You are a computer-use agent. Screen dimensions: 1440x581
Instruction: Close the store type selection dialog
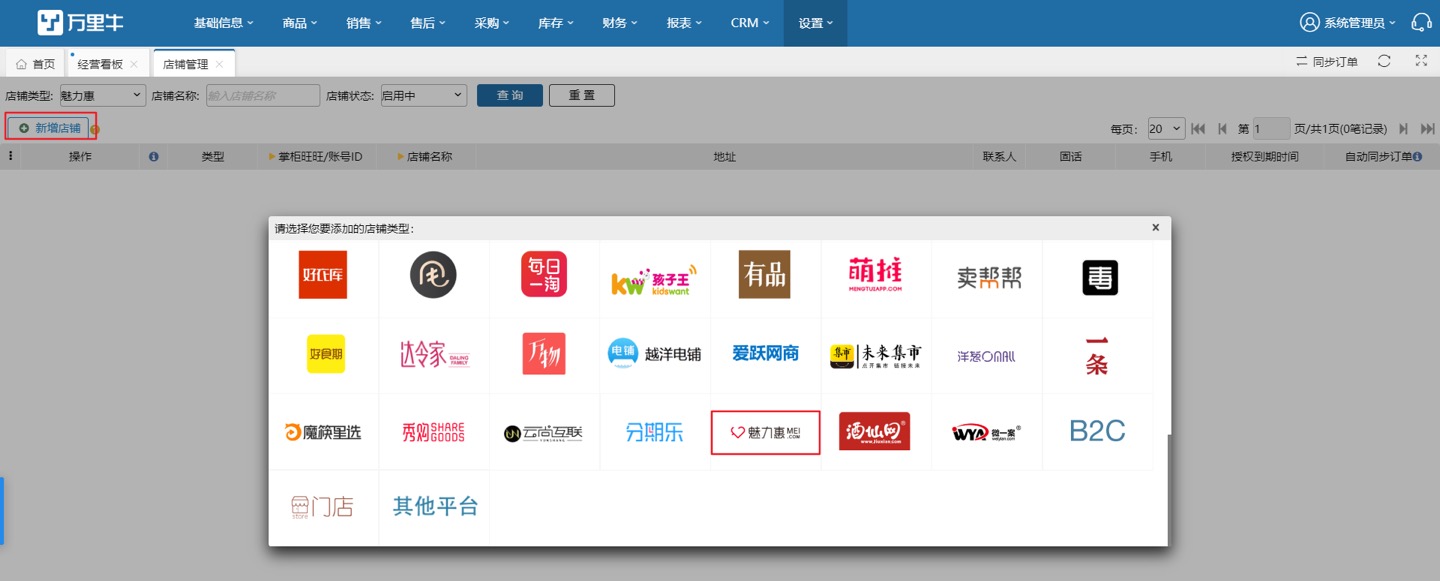[1155, 228]
